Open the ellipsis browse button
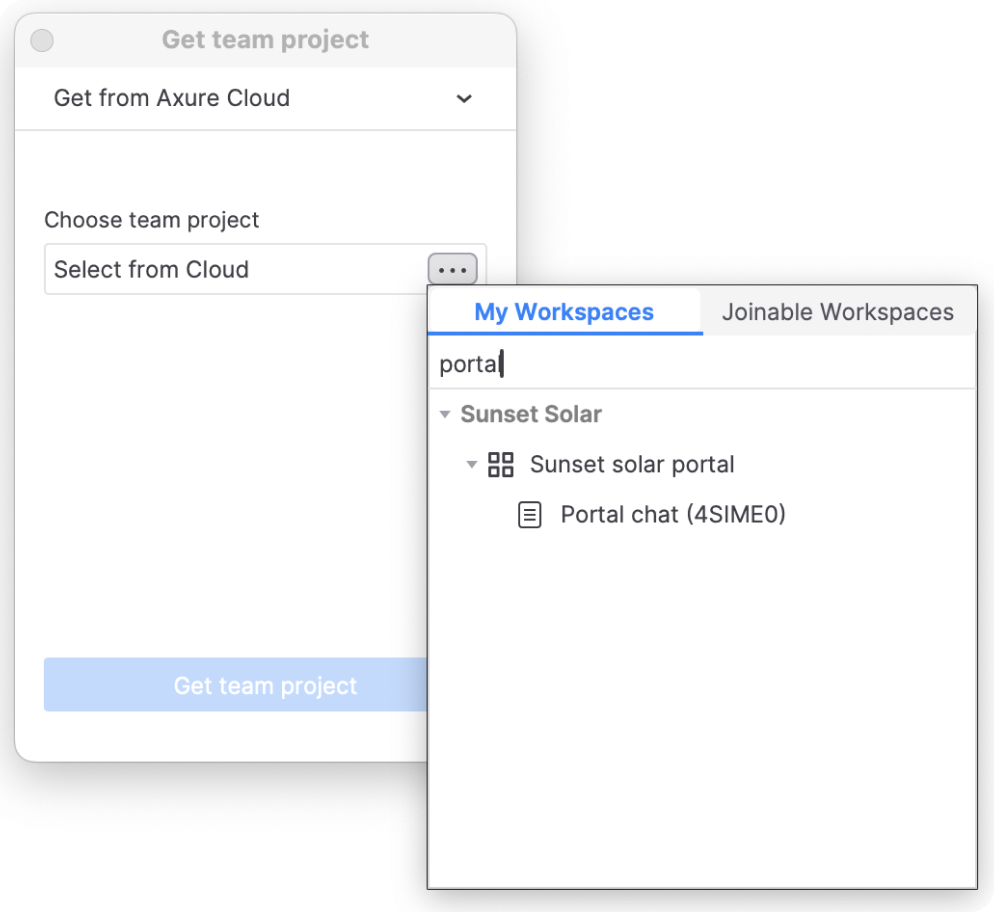 453,270
